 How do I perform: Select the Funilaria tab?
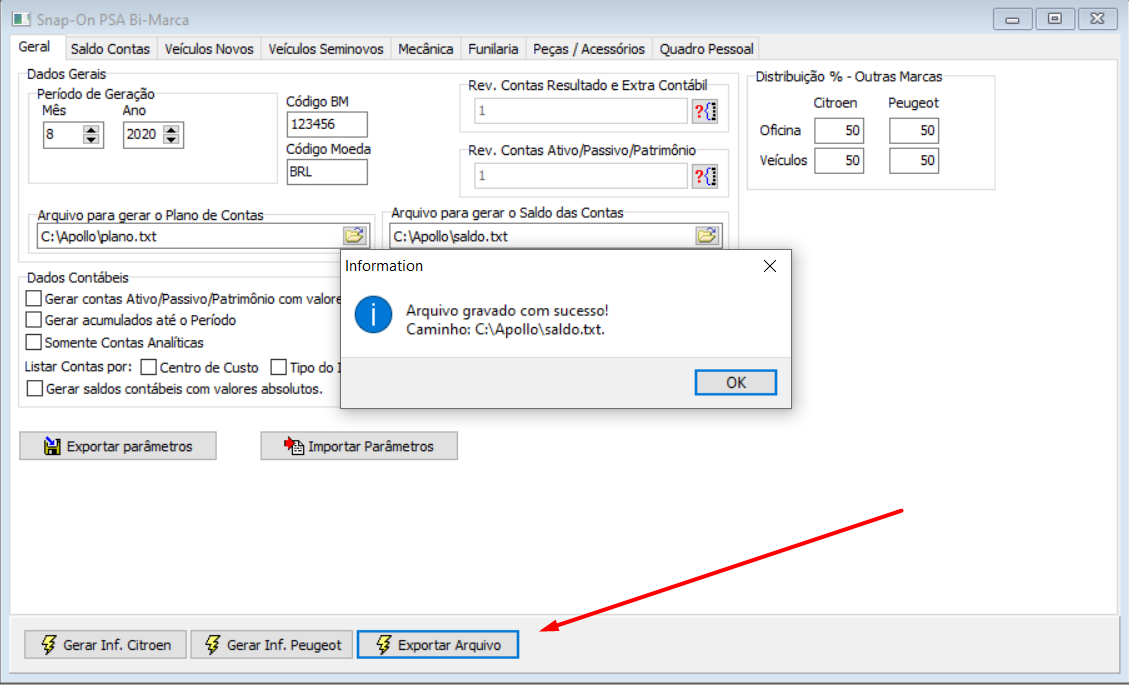click(493, 49)
